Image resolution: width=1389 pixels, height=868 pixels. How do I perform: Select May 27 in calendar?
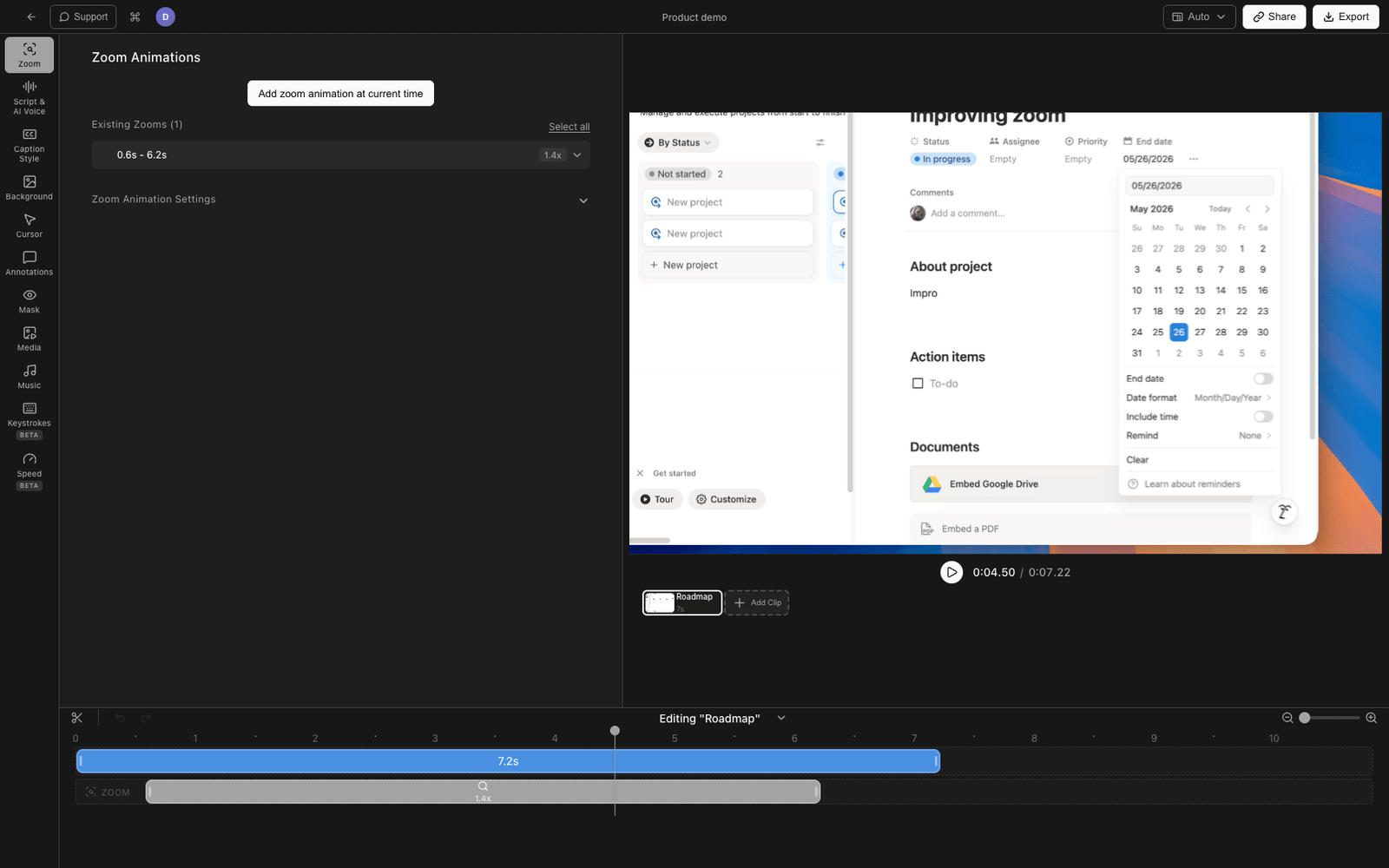tap(1200, 332)
